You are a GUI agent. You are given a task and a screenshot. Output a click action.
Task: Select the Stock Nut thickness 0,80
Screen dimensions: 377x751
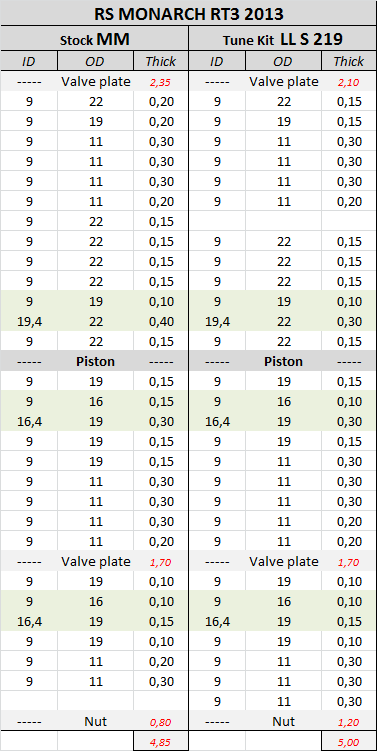(x=160, y=722)
